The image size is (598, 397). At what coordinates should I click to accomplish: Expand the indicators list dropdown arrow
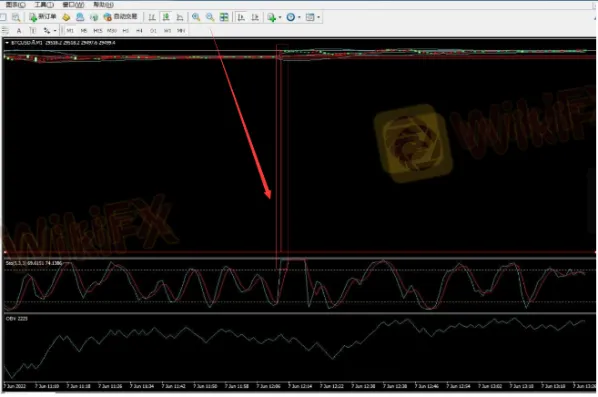click(280, 17)
